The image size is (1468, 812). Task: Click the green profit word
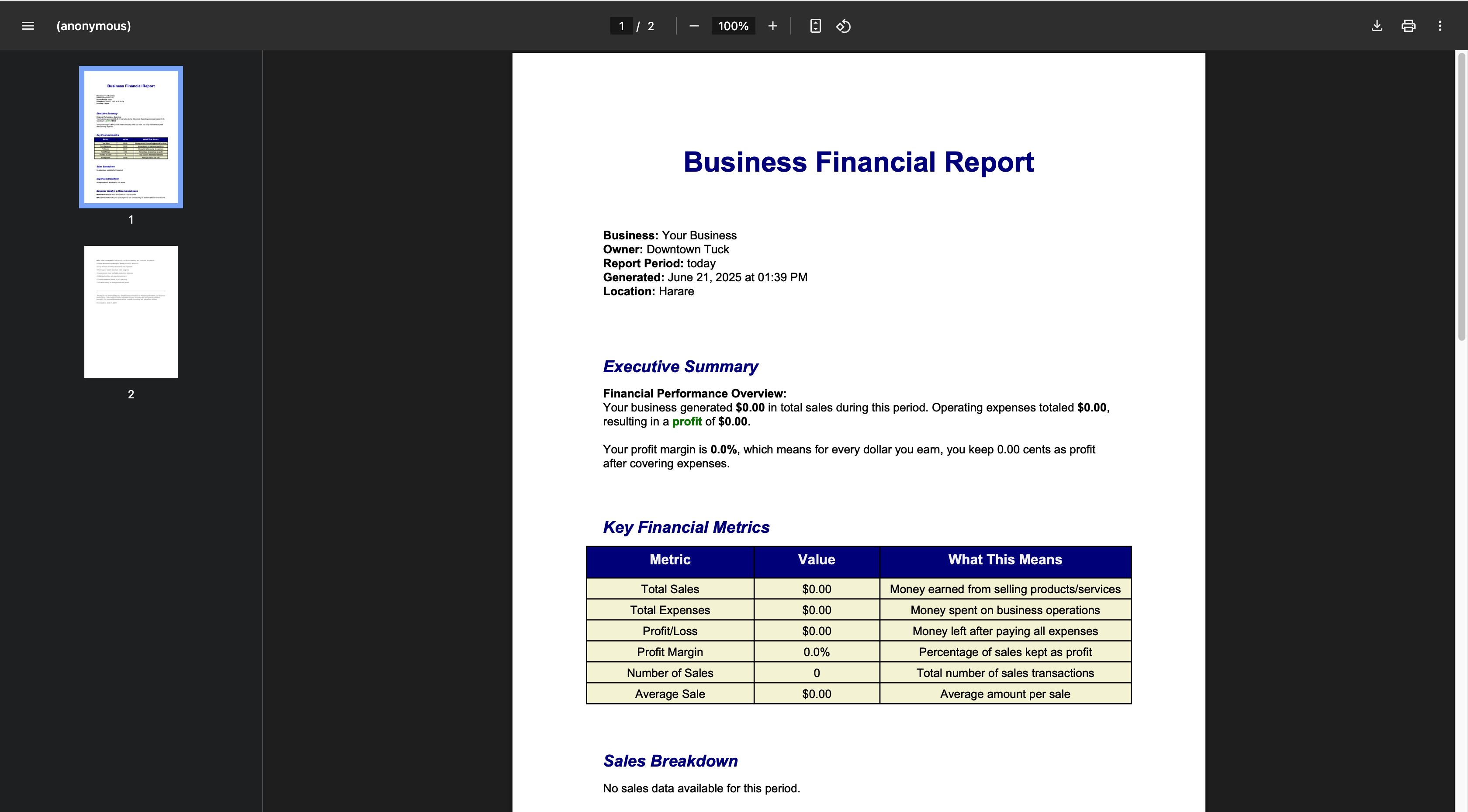tap(687, 422)
